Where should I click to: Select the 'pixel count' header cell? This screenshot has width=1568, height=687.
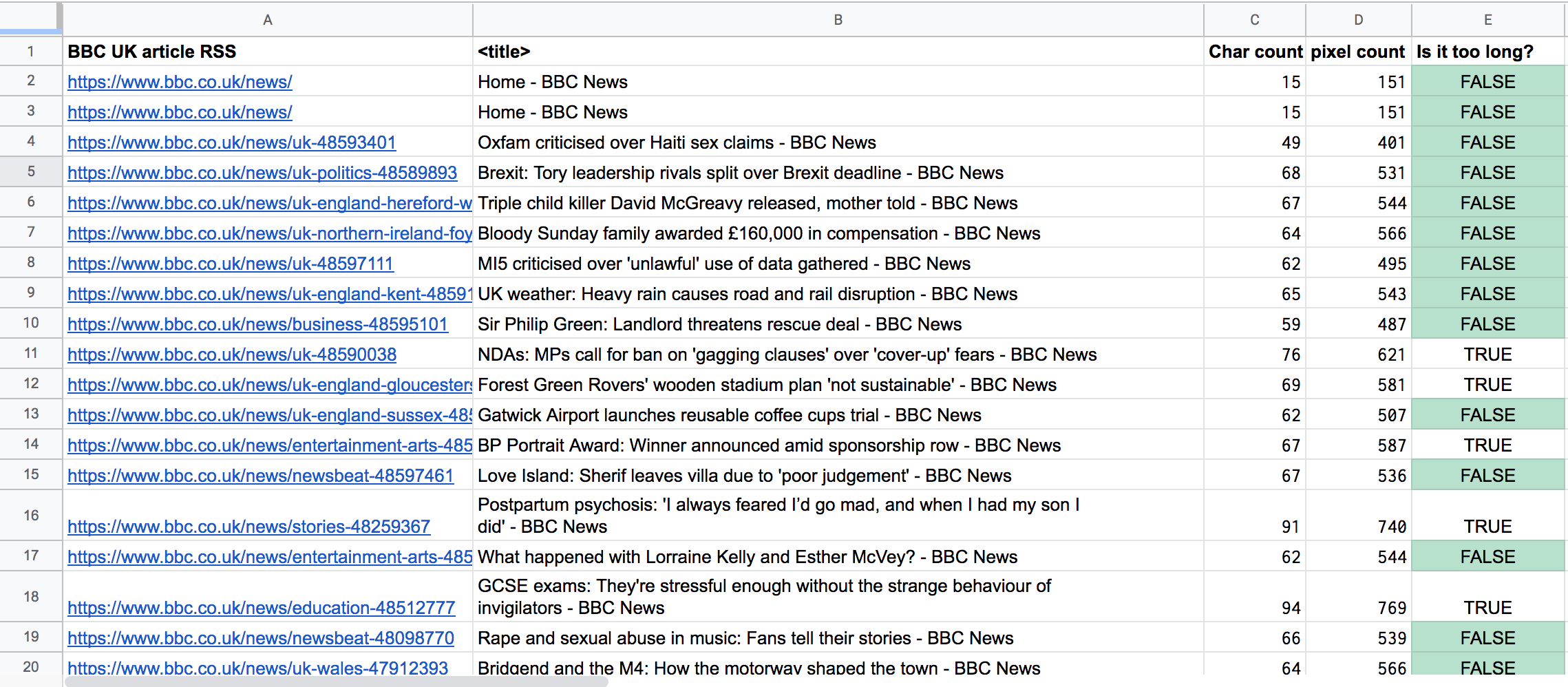click(x=1358, y=52)
